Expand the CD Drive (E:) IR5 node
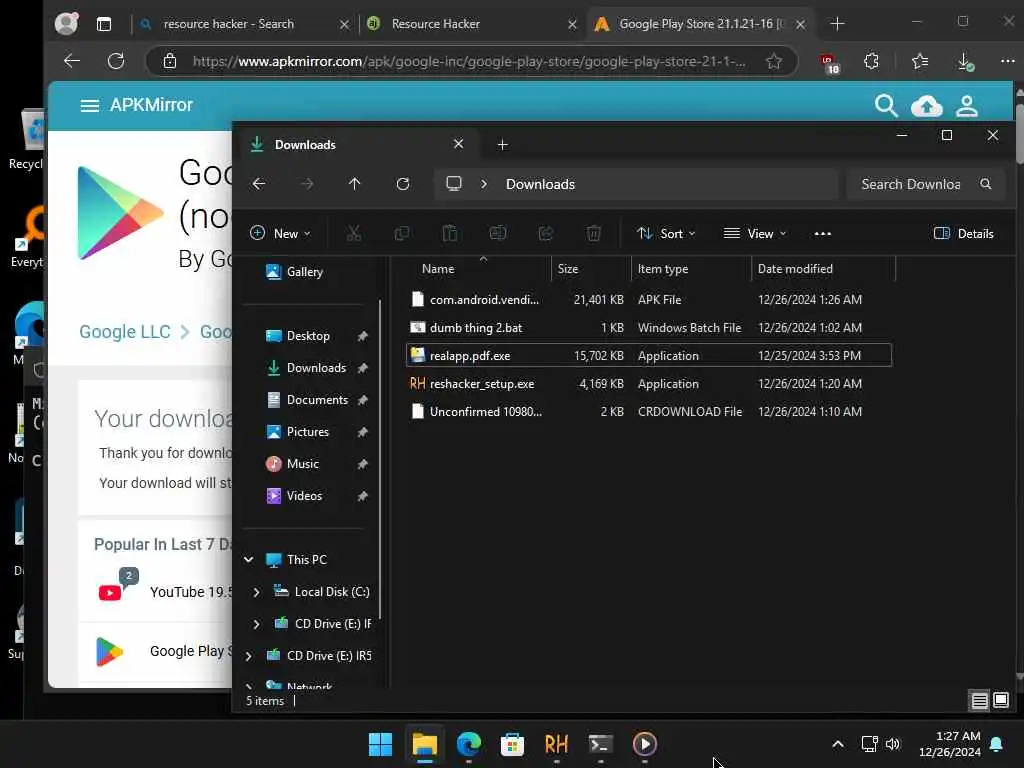 pos(249,656)
